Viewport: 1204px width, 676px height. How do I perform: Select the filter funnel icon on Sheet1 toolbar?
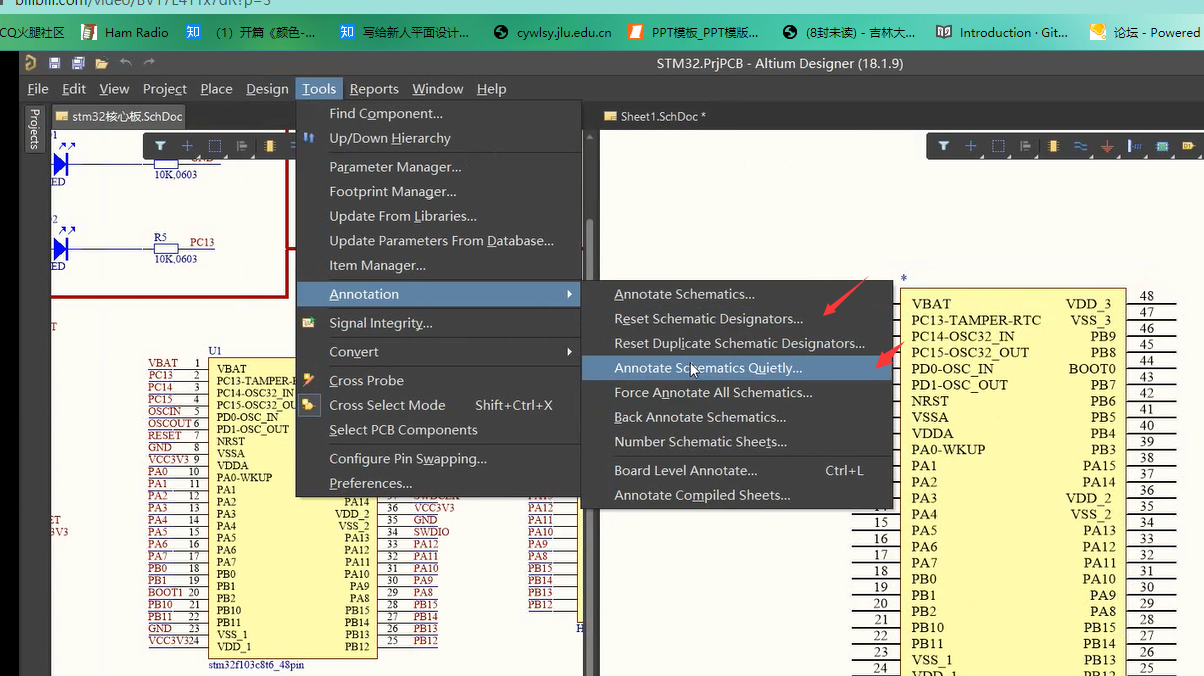[944, 144]
